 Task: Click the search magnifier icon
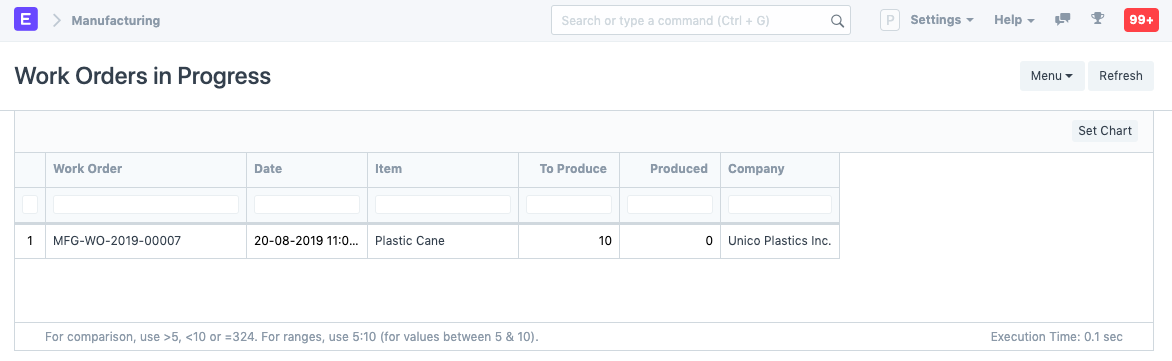[837, 21]
